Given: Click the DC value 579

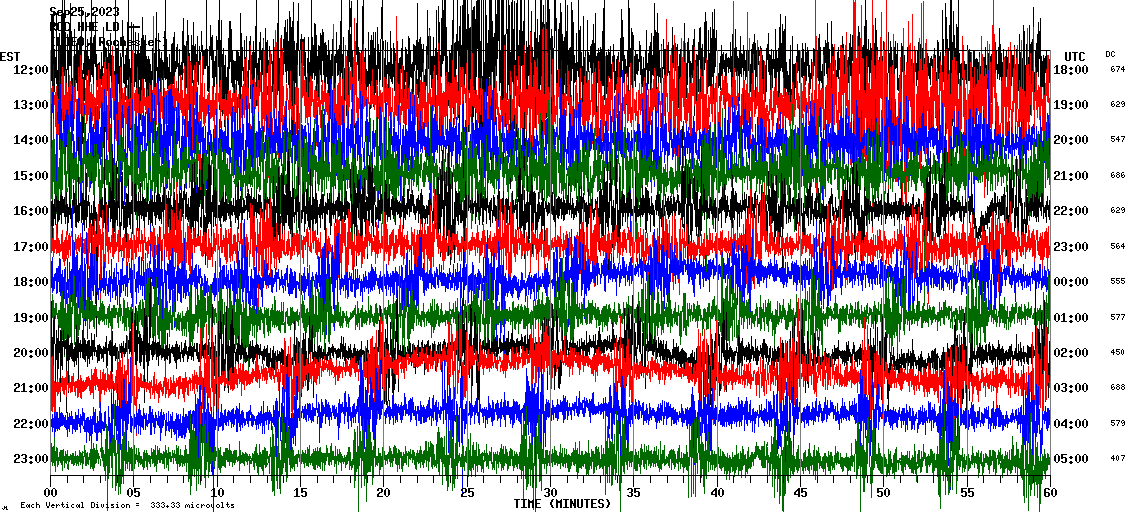Looking at the screenshot, I should [x=1118, y=423].
